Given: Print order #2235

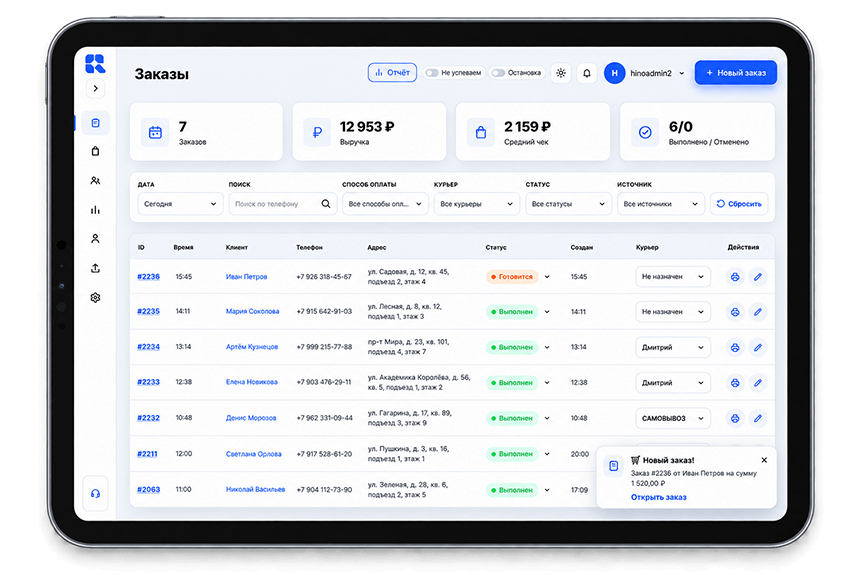Looking at the screenshot, I should point(735,312).
